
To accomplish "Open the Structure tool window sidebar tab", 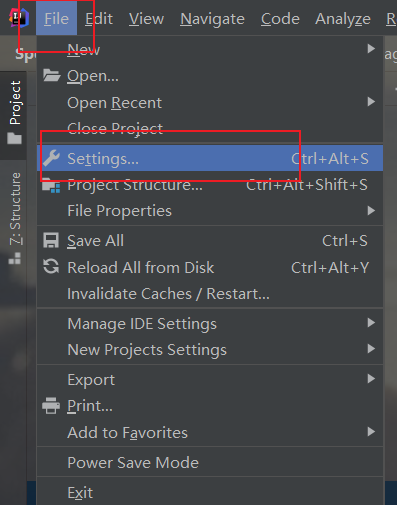I will pos(15,218).
